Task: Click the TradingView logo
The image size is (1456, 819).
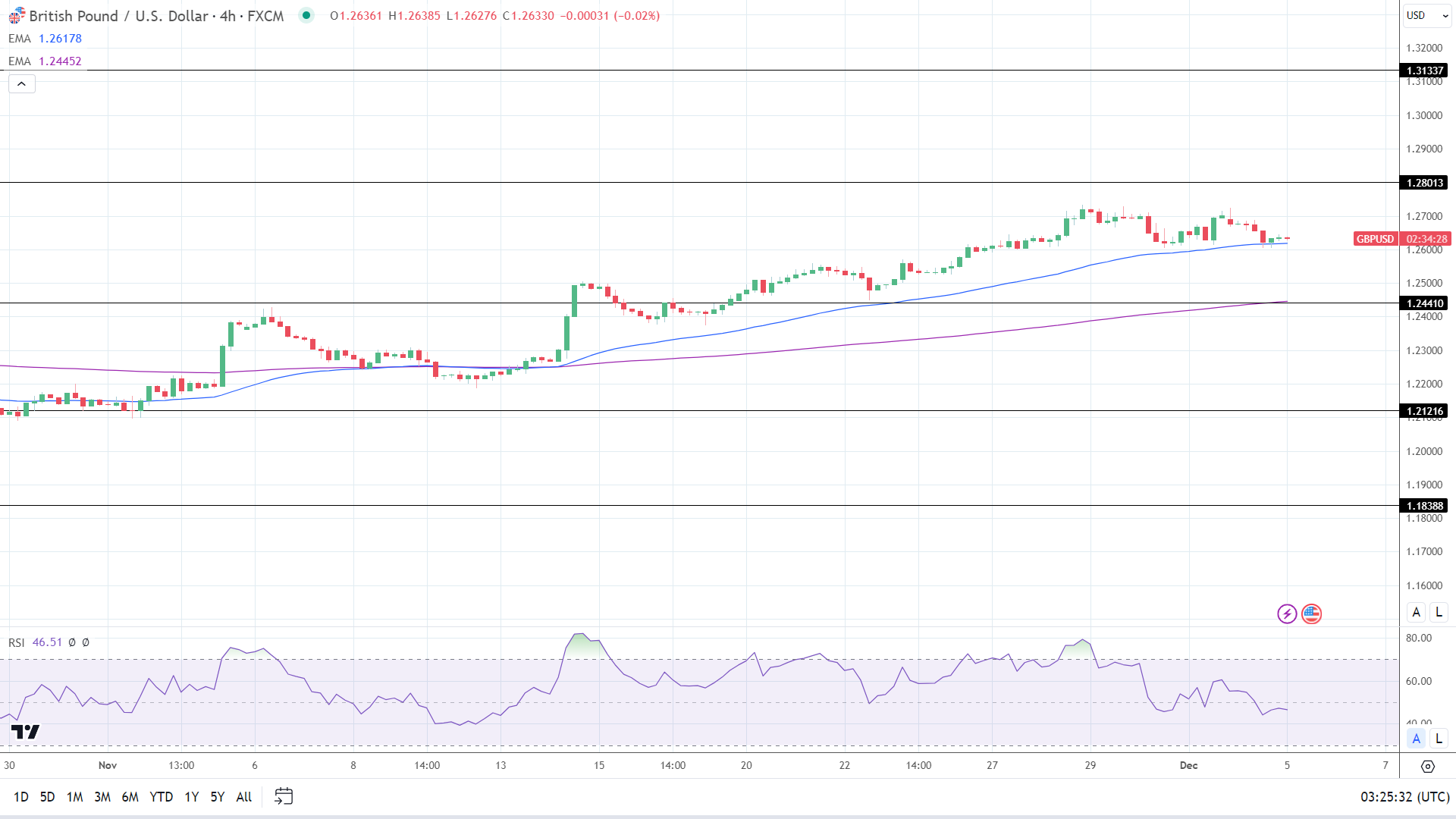Action: tap(25, 732)
